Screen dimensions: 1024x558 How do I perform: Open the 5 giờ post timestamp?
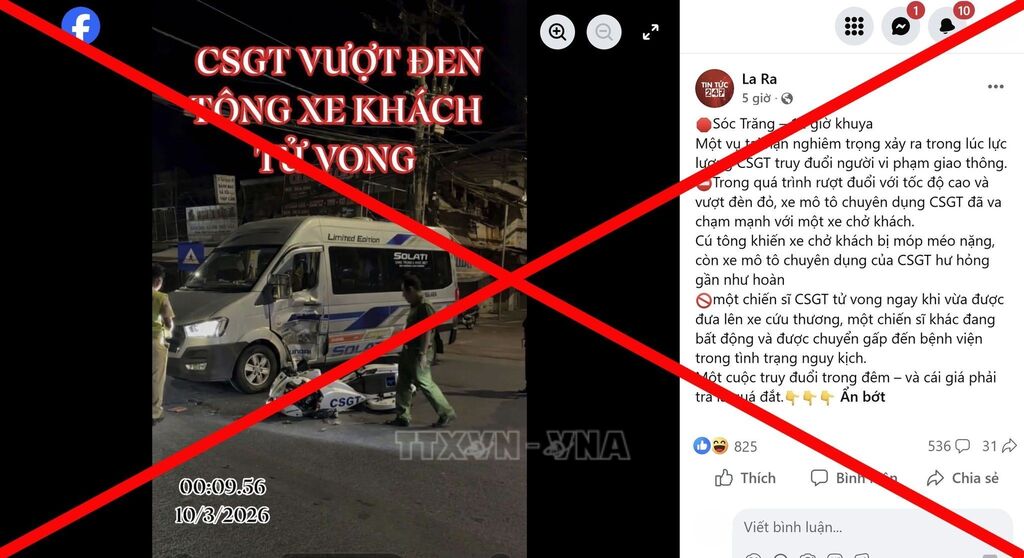[x=756, y=98]
